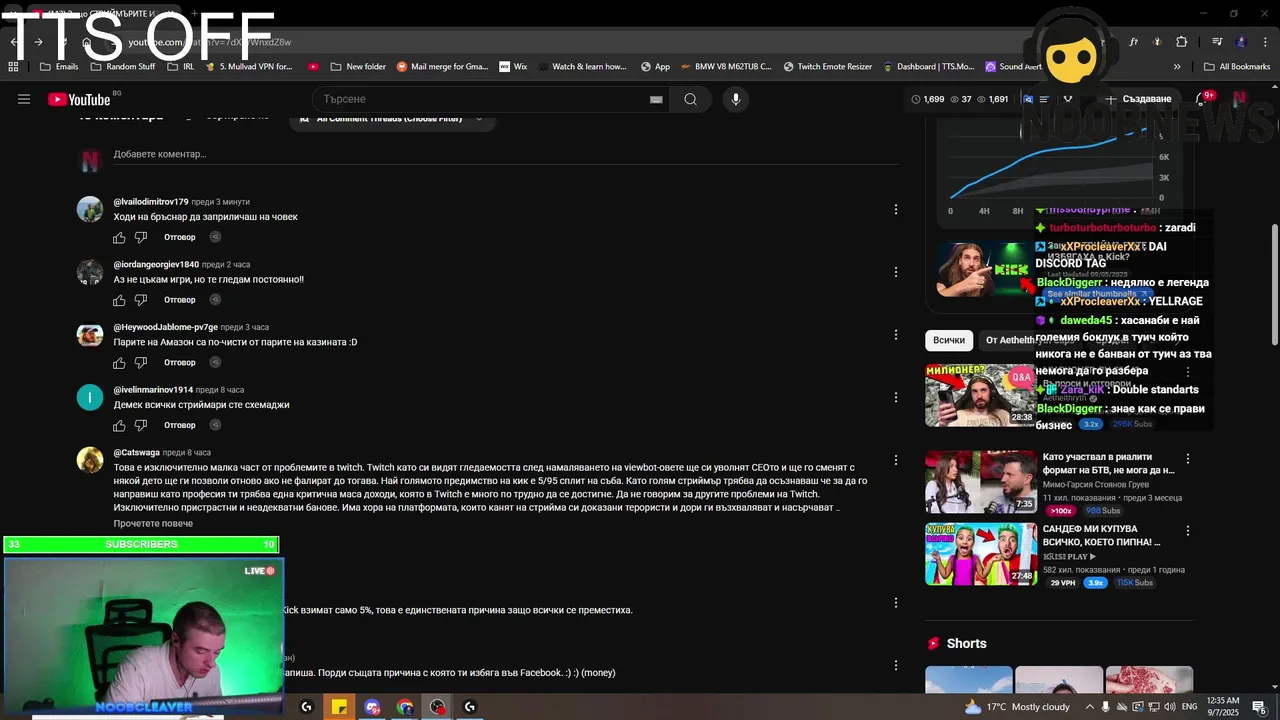Expand Catswaga comment with Прочетете повече
This screenshot has height=720, width=1280.
tap(153, 523)
